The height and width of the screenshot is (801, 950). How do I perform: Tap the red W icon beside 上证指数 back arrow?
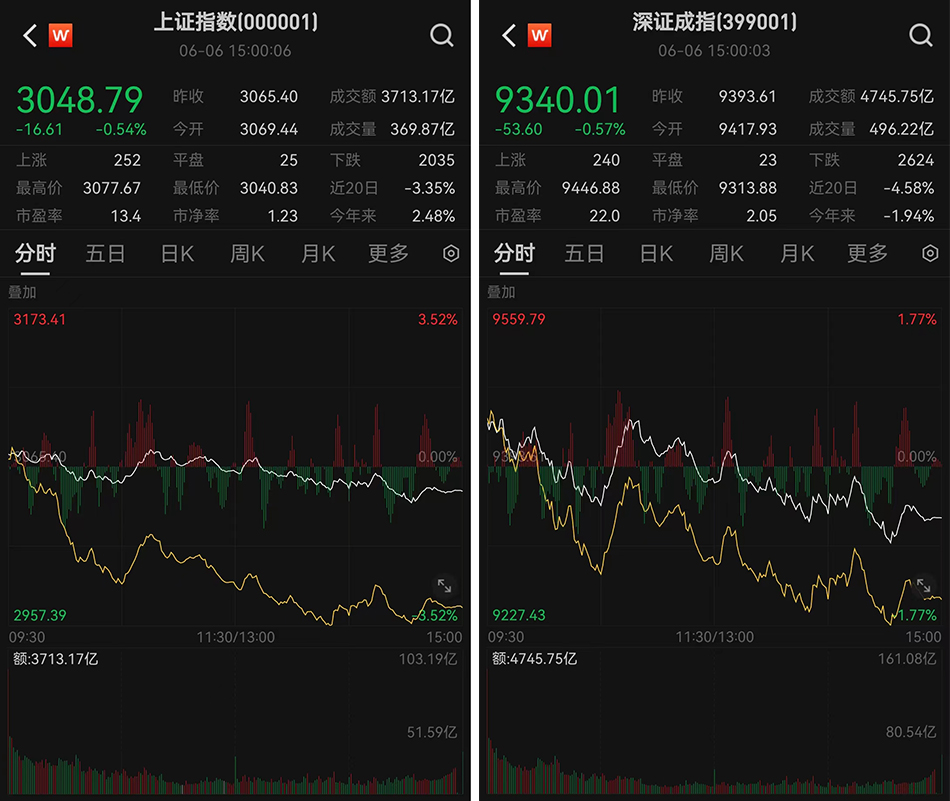tap(61, 36)
